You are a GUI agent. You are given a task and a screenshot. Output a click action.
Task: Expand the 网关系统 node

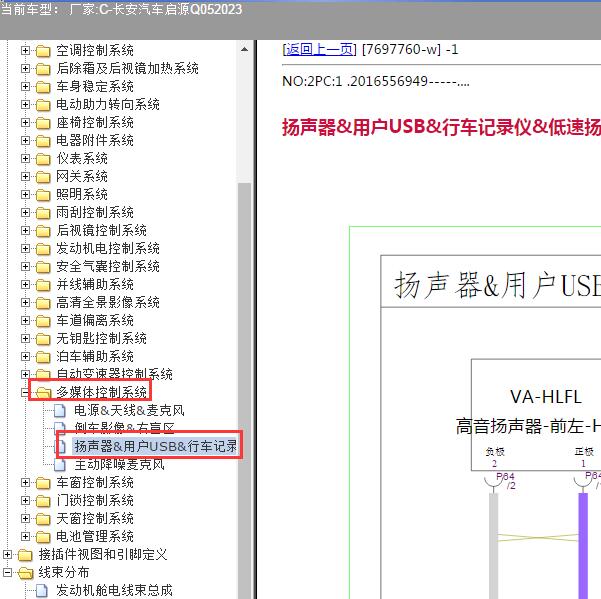[x=25, y=177]
